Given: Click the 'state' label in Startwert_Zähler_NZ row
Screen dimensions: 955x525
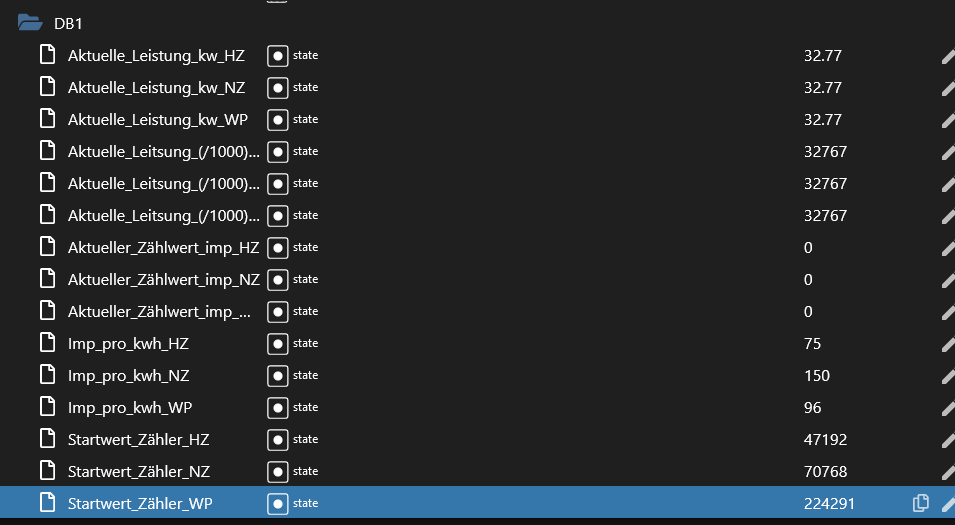Looking at the screenshot, I should (305, 471).
